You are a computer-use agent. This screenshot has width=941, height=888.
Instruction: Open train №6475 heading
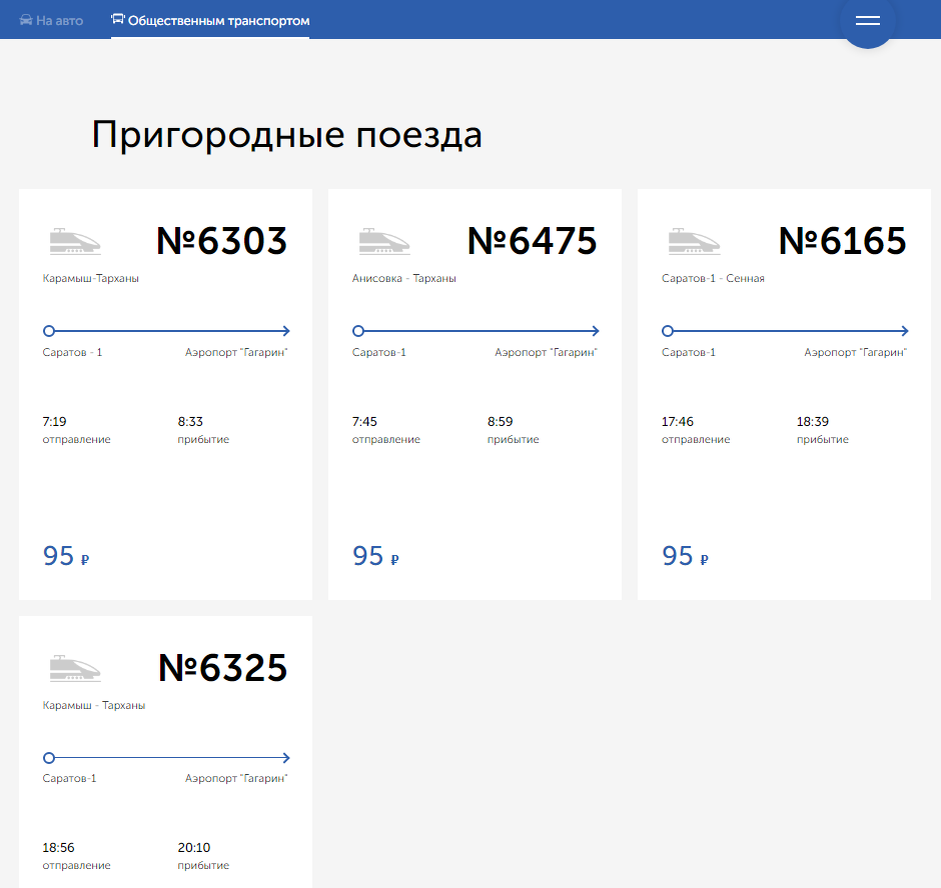pos(532,241)
